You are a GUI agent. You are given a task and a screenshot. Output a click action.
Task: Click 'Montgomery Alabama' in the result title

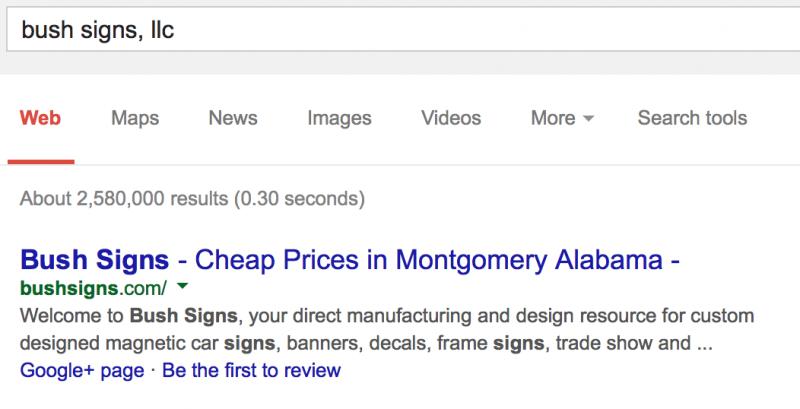tap(529, 260)
